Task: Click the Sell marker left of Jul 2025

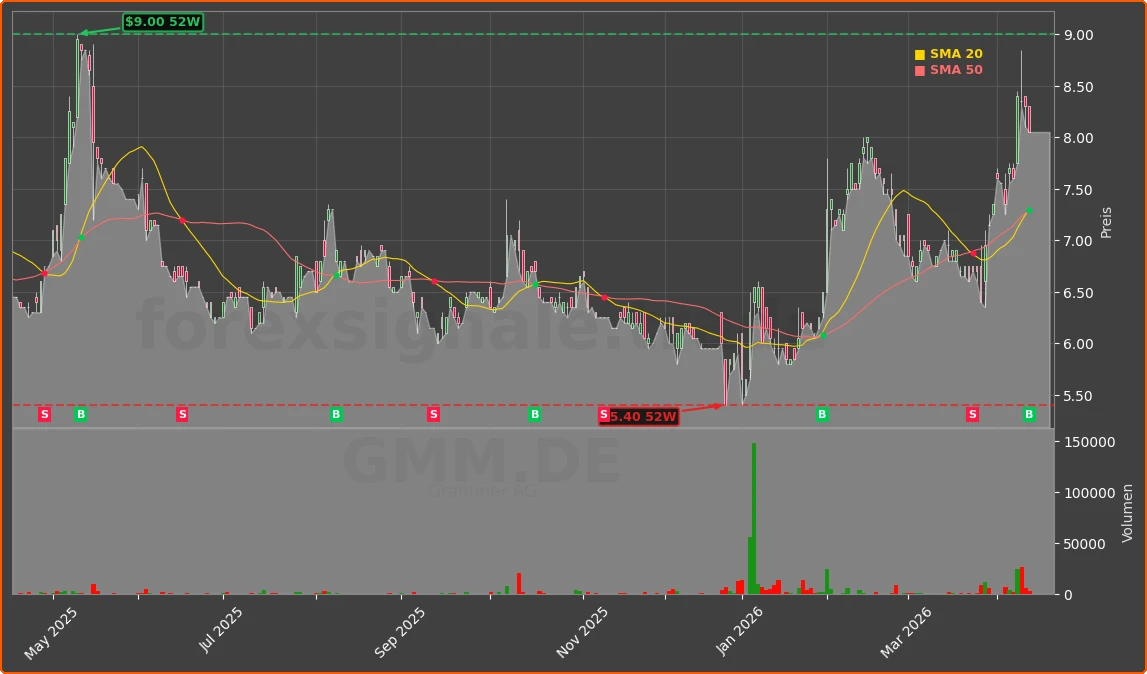Action: [x=181, y=413]
